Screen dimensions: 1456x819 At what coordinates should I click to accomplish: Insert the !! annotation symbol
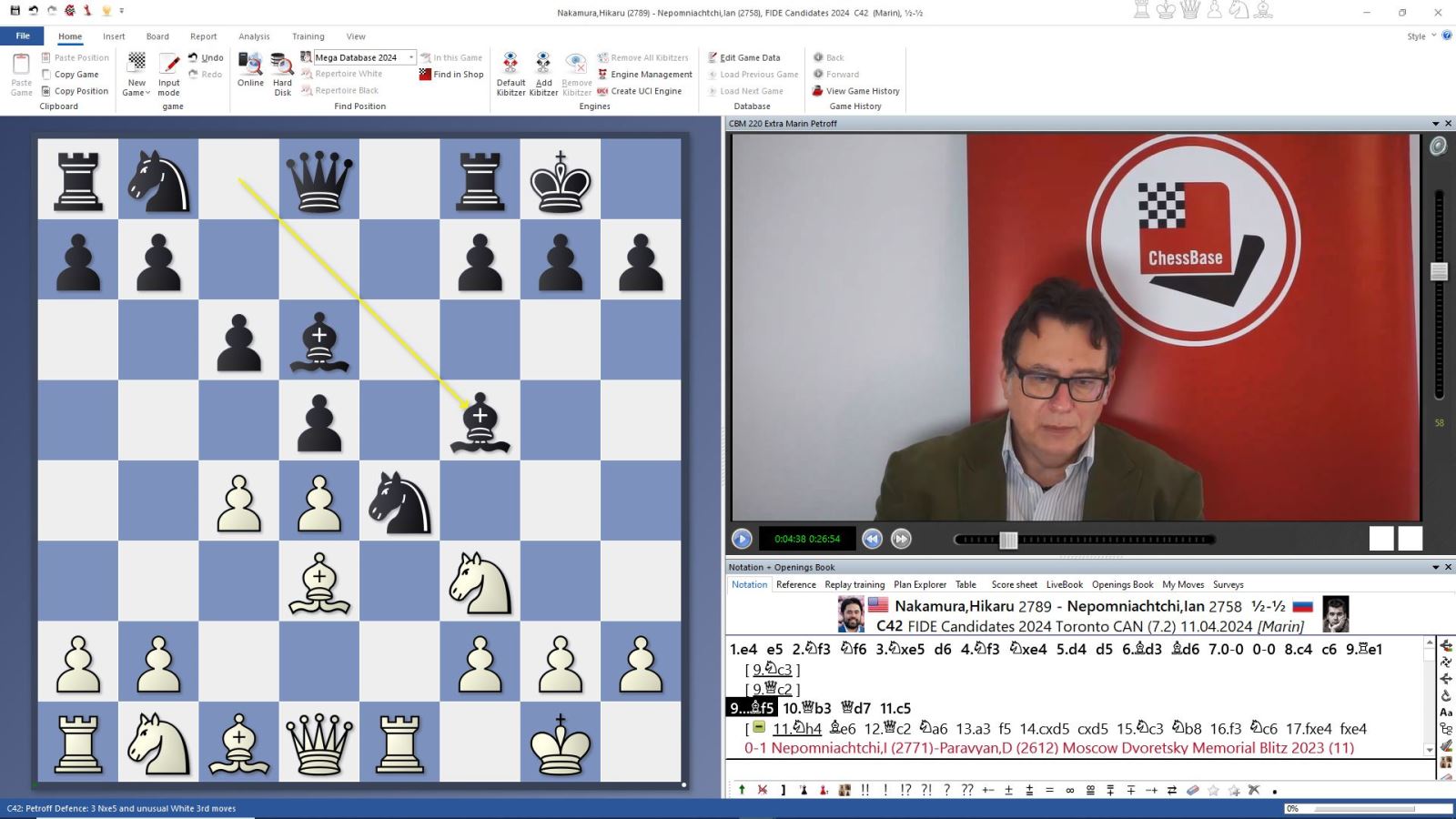[864, 790]
